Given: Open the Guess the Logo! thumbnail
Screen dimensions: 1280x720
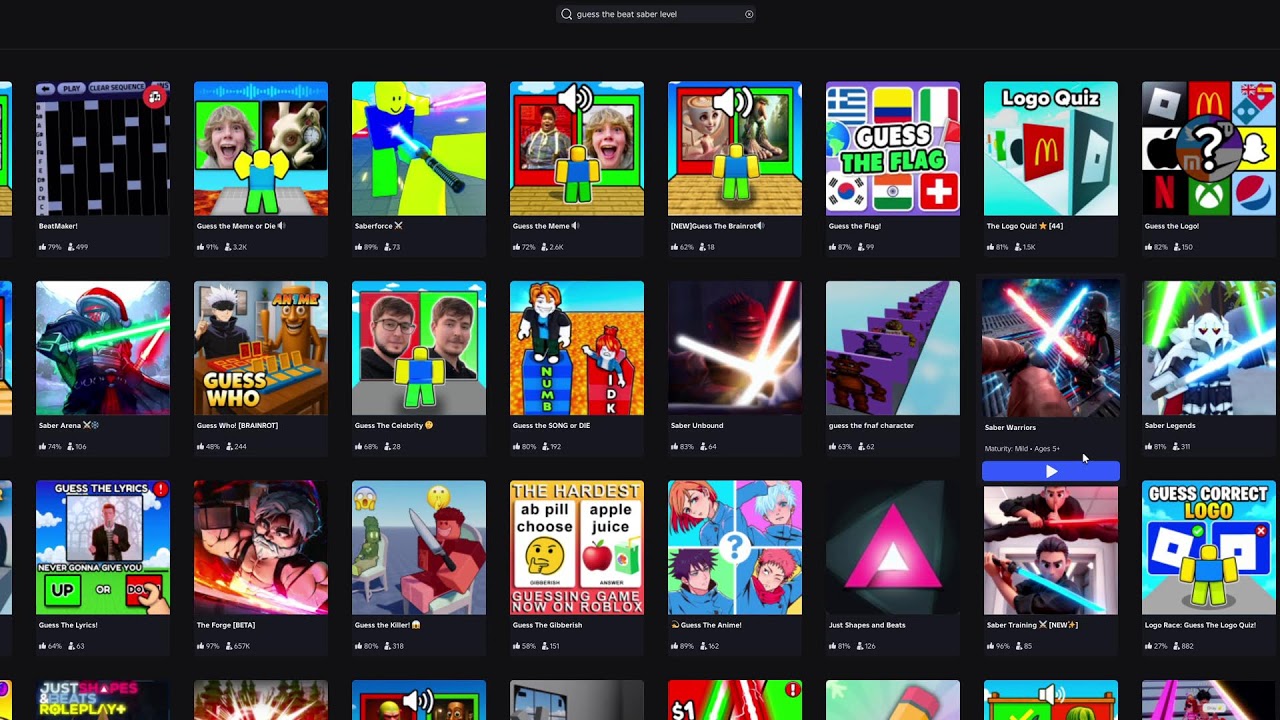Looking at the screenshot, I should 1209,148.
